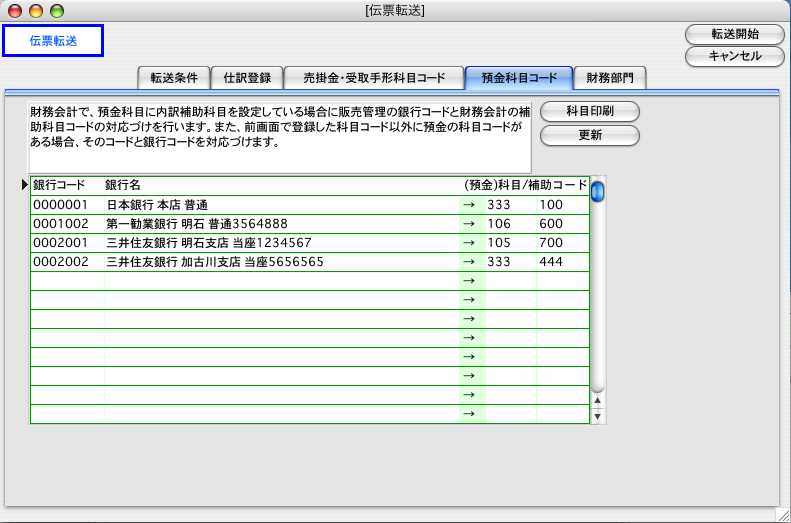Select the 売掛金・受取手形科目コード tab
This screenshot has width=791, height=523.
click(x=372, y=77)
